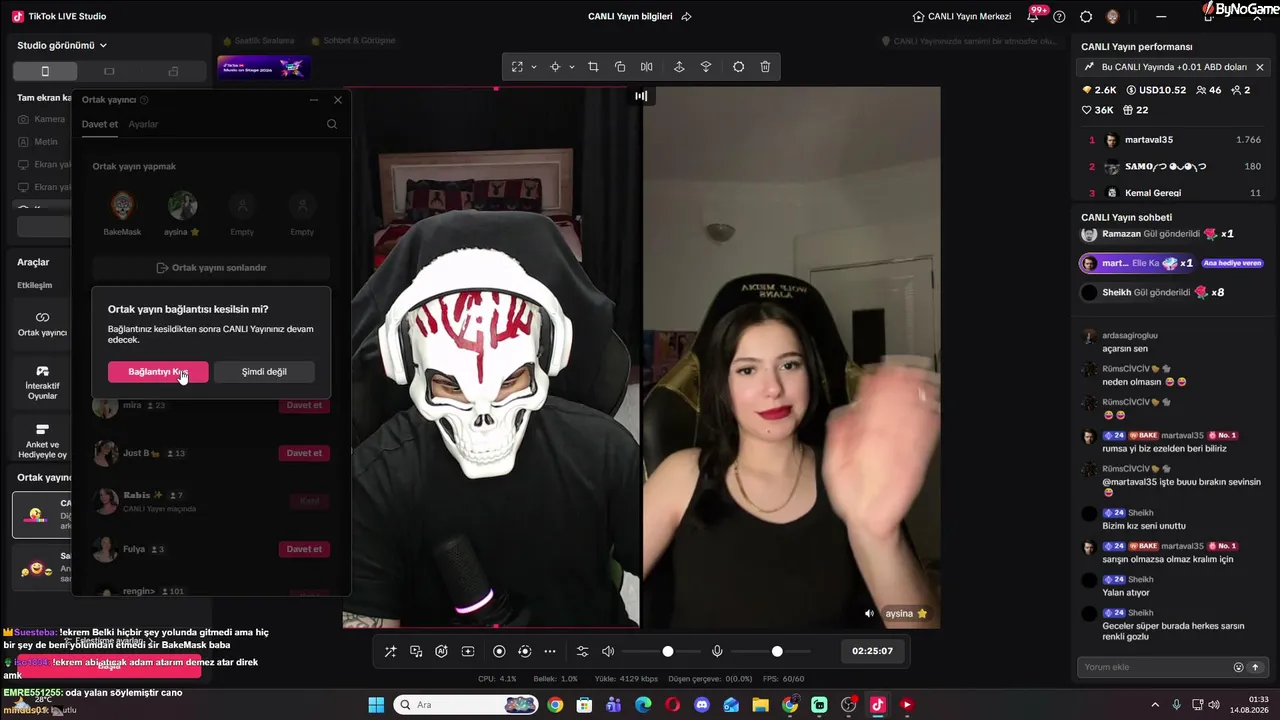Mute the microphone
The height and width of the screenshot is (720, 1280).
(x=717, y=652)
